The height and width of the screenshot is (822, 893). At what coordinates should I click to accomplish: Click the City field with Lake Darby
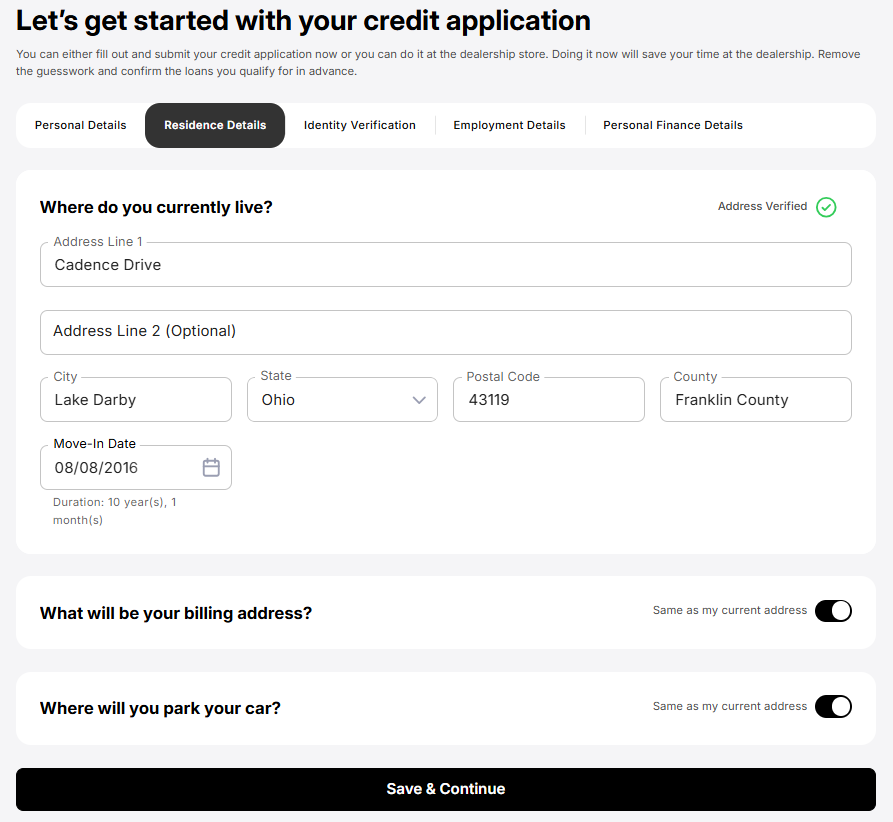coord(136,399)
